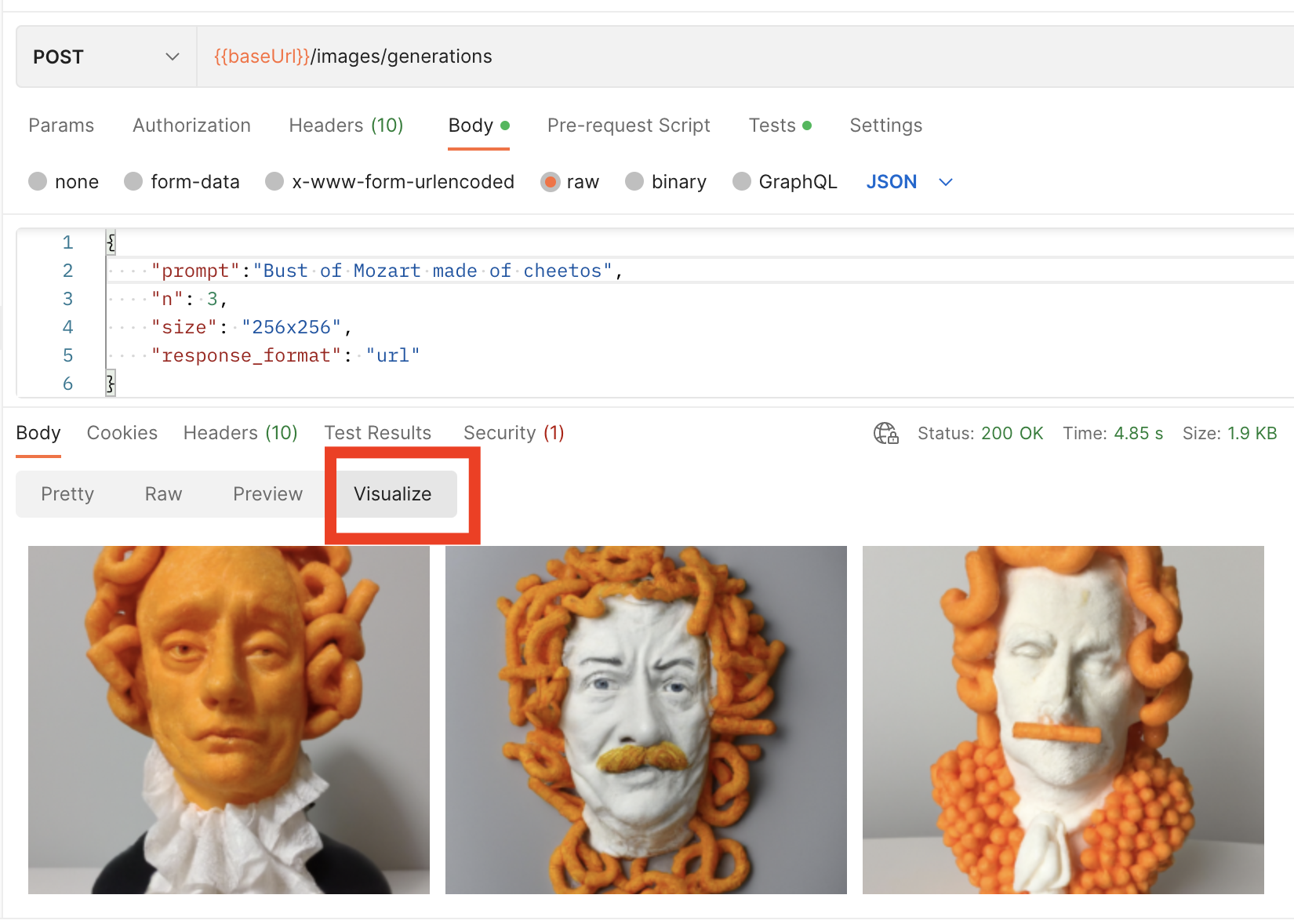Viewport: 1294px width, 924px height.
Task: Open the Preview response view
Action: point(267,494)
